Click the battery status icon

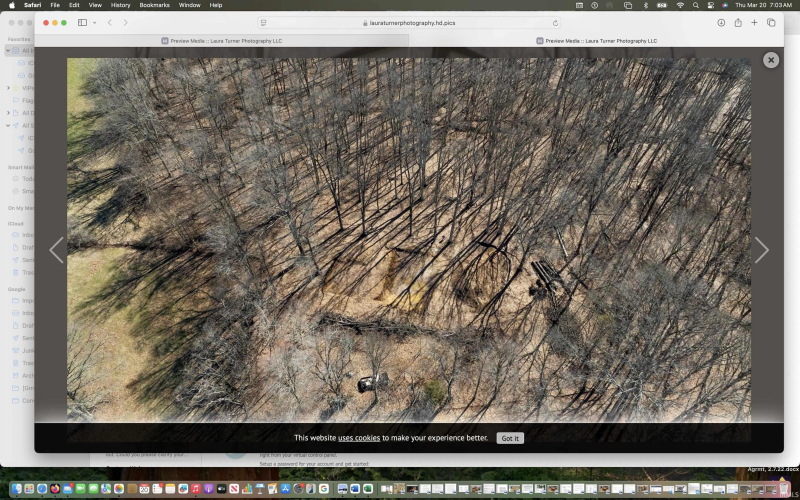tap(662, 5)
